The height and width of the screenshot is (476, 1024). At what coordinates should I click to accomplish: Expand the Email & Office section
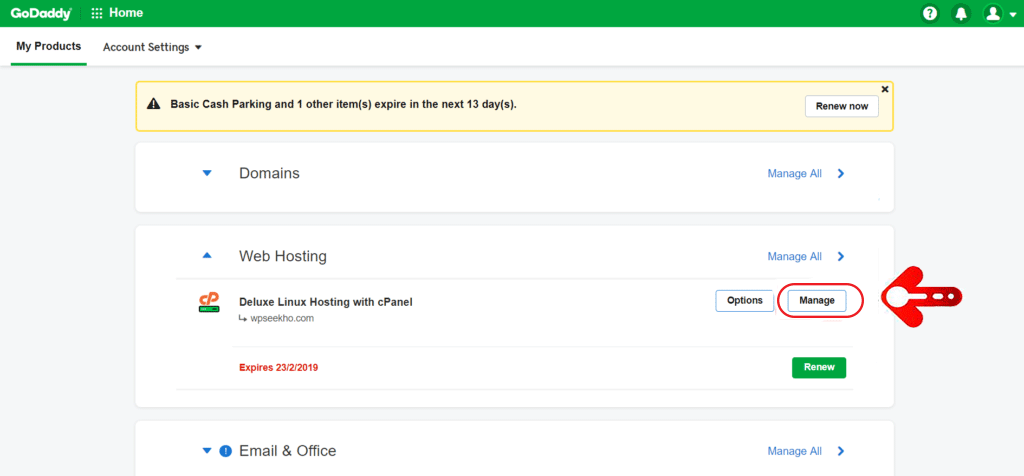coord(207,451)
